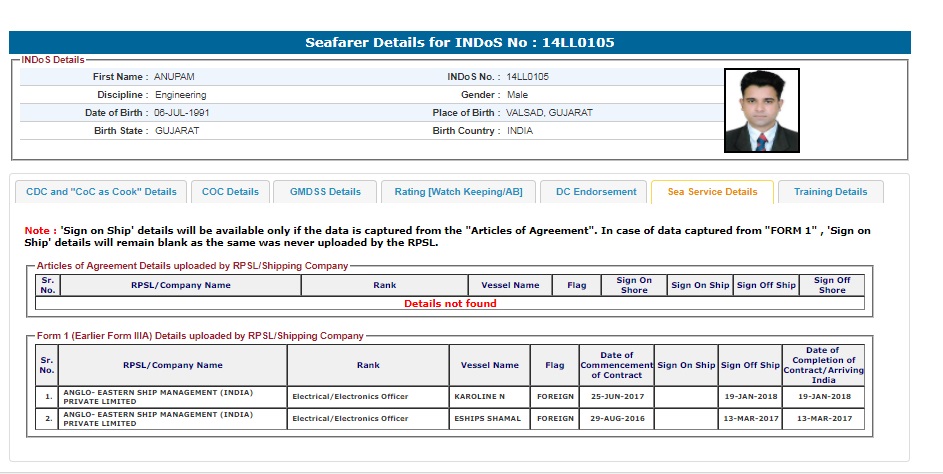The image size is (943, 474).
Task: Open the Training Details tab
Action: (x=830, y=192)
